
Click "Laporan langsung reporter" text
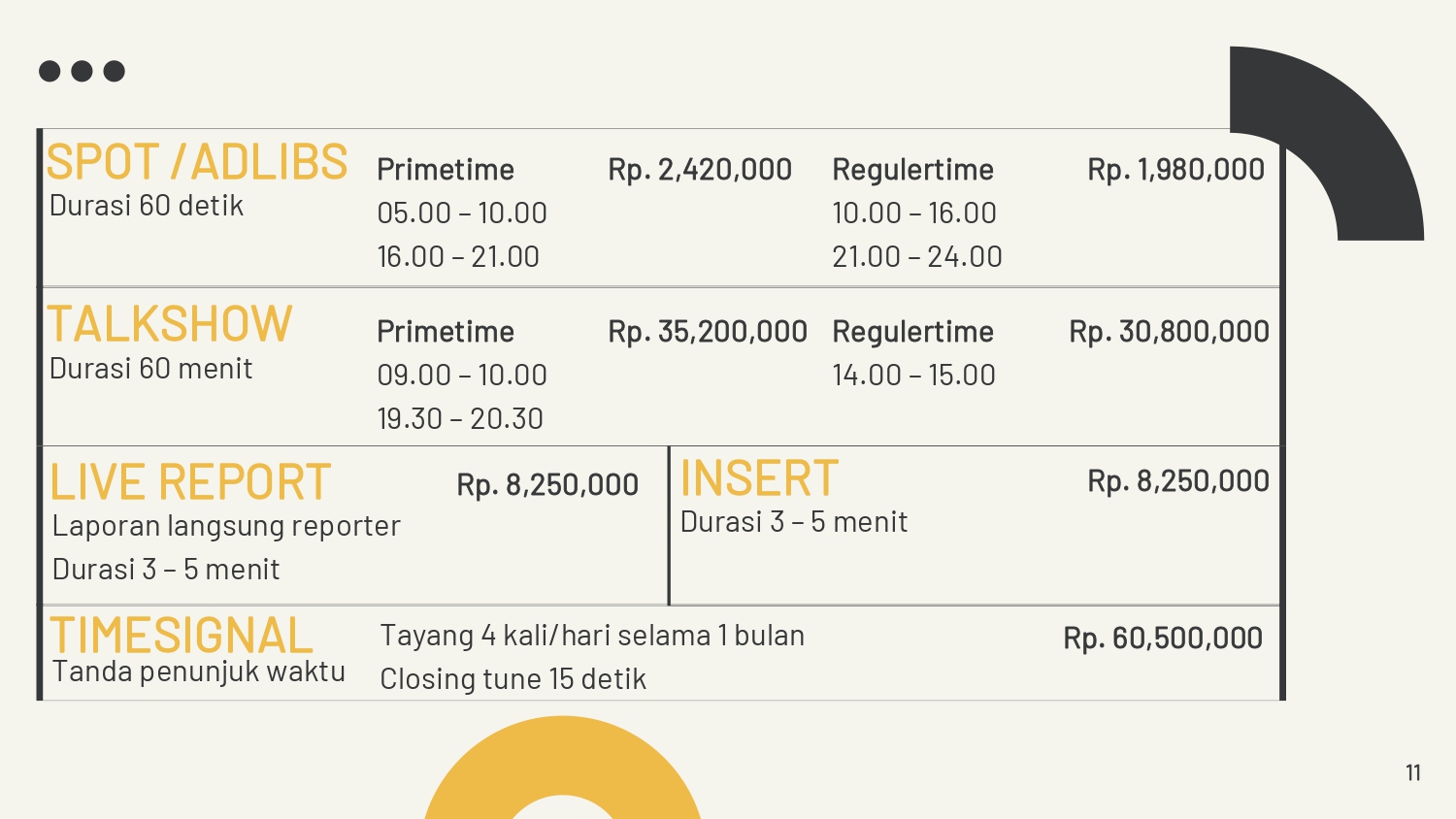tap(226, 526)
